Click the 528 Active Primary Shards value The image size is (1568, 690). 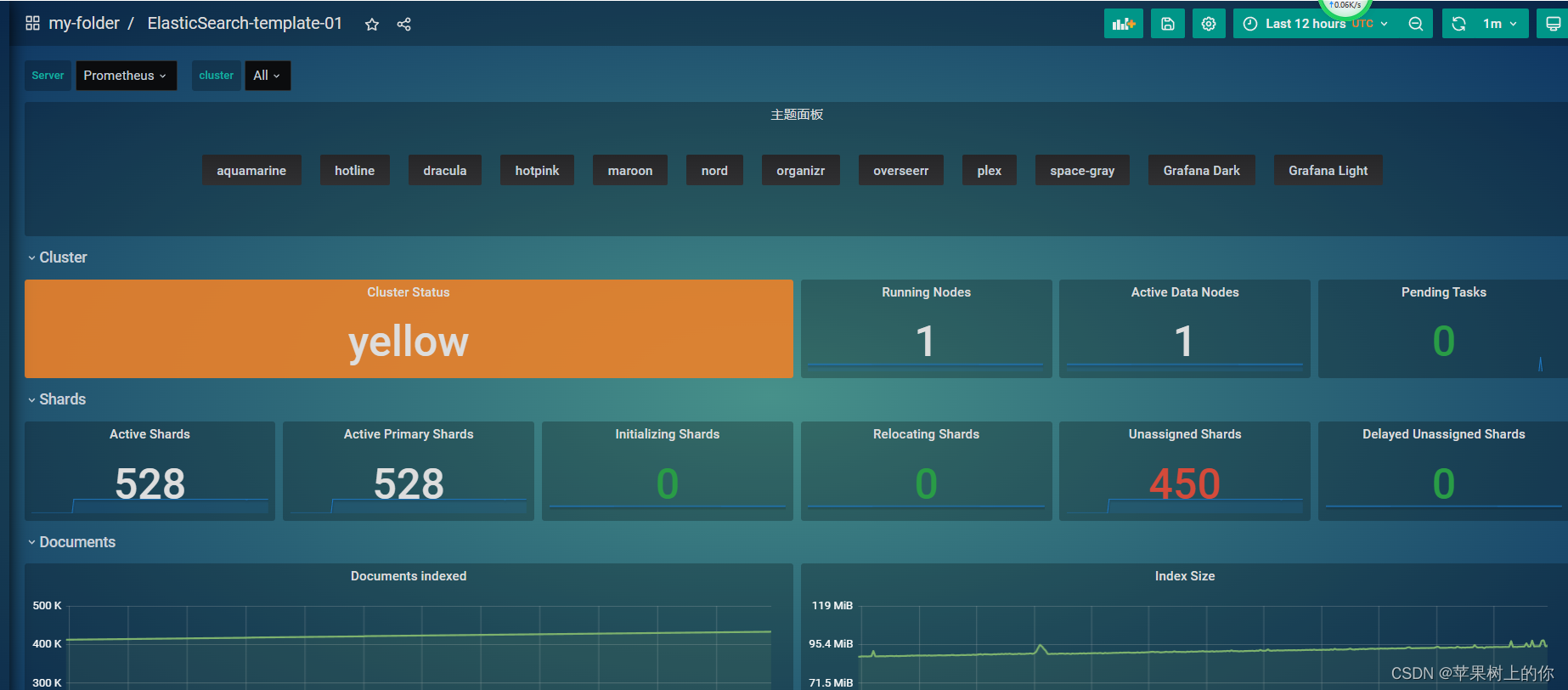(409, 484)
